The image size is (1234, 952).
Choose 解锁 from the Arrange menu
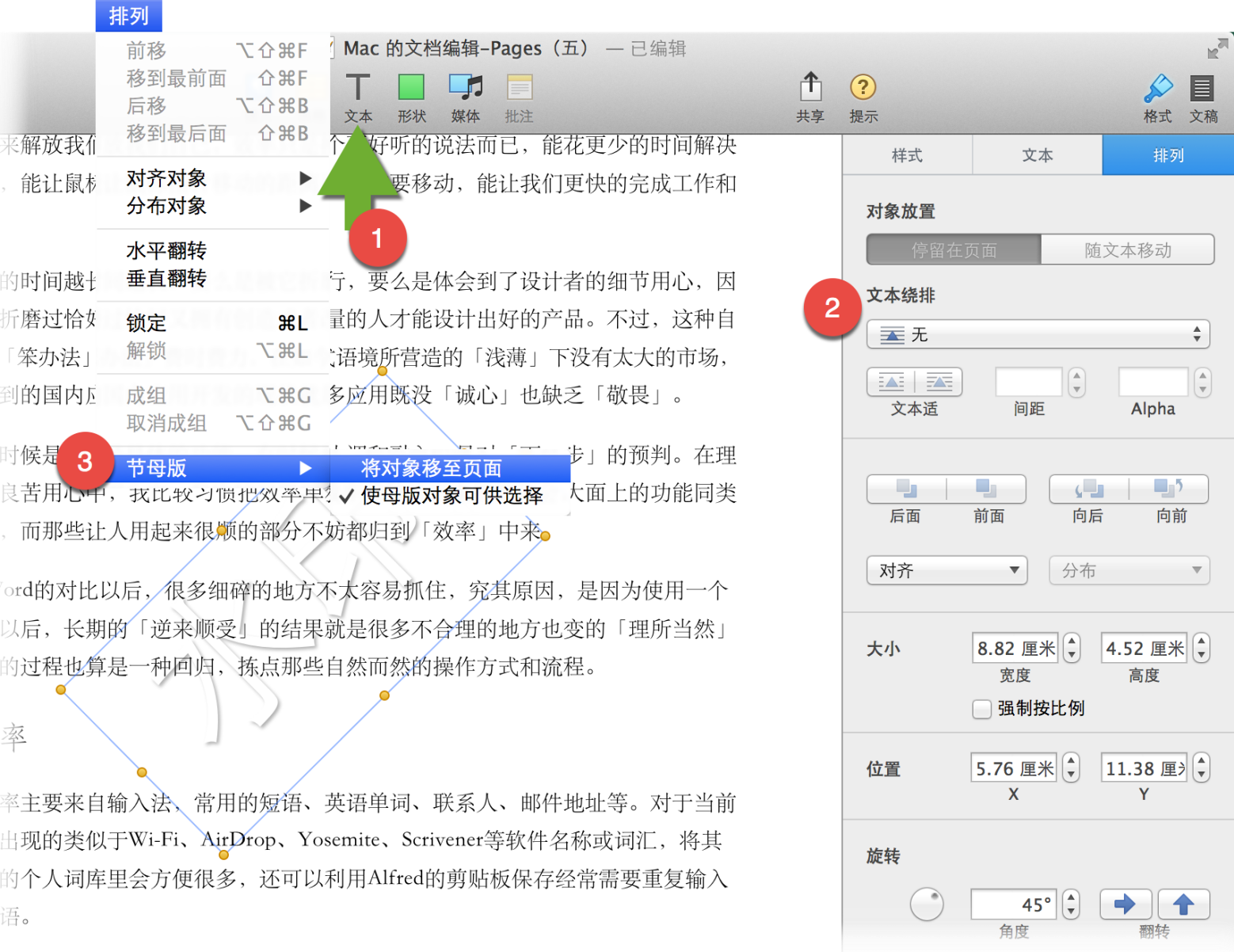pyautogui.click(x=213, y=350)
